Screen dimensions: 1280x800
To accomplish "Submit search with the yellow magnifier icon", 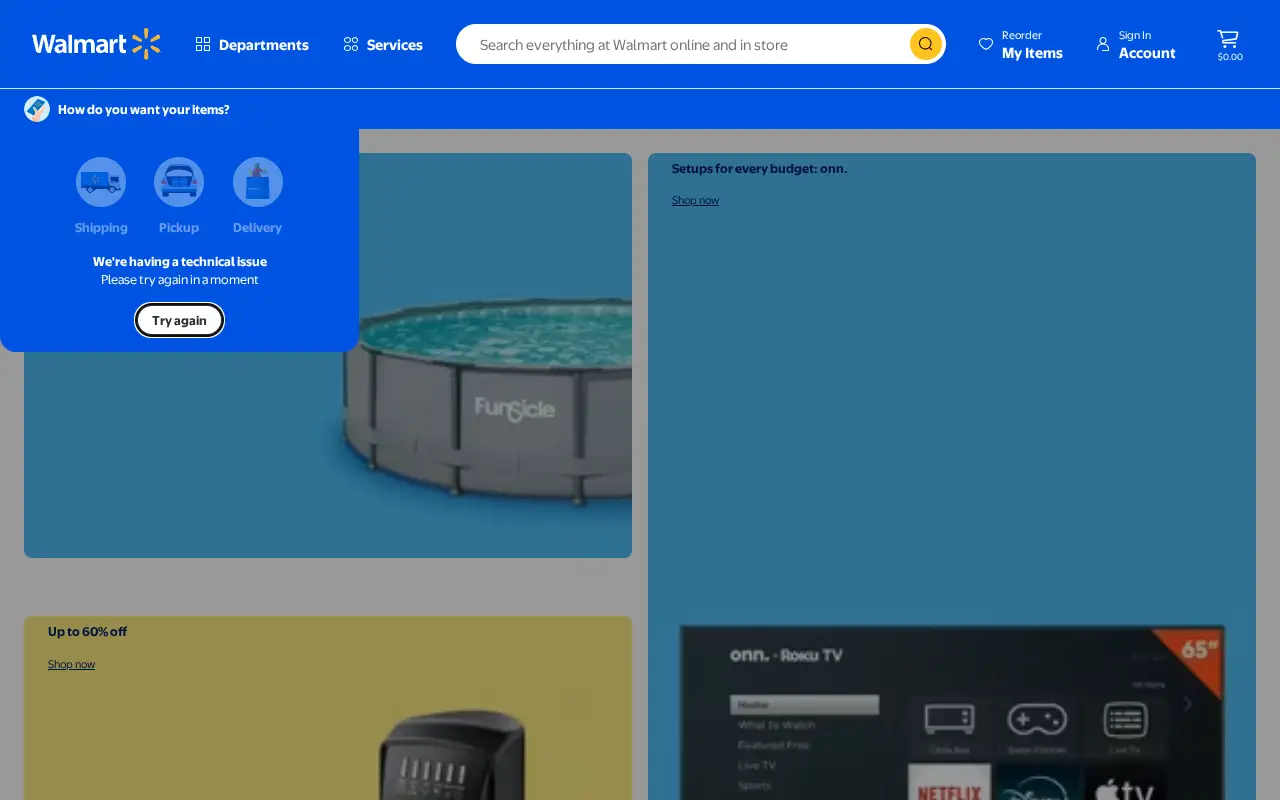I will click(x=925, y=44).
